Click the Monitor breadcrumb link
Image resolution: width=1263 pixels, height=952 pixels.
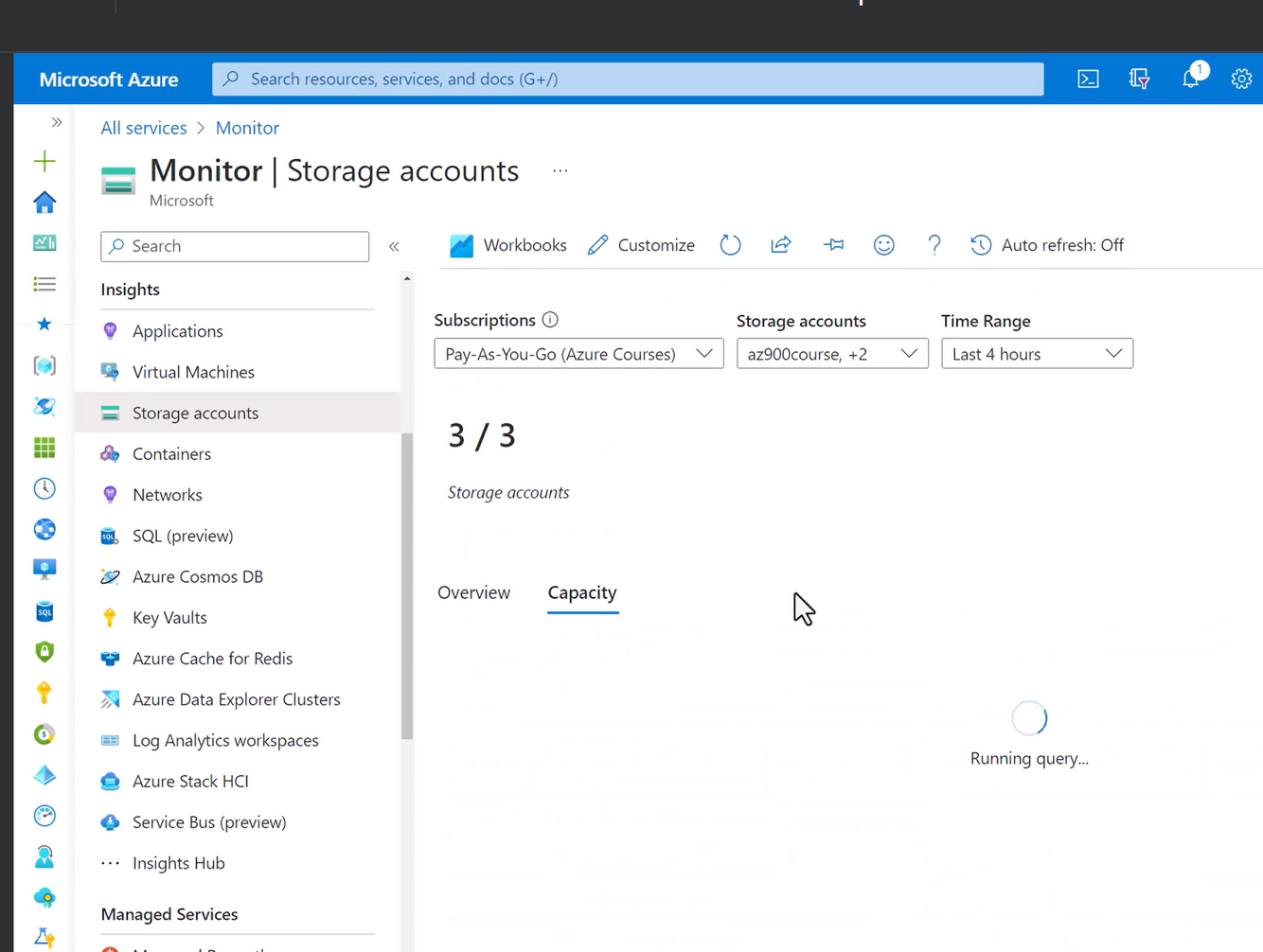247,128
